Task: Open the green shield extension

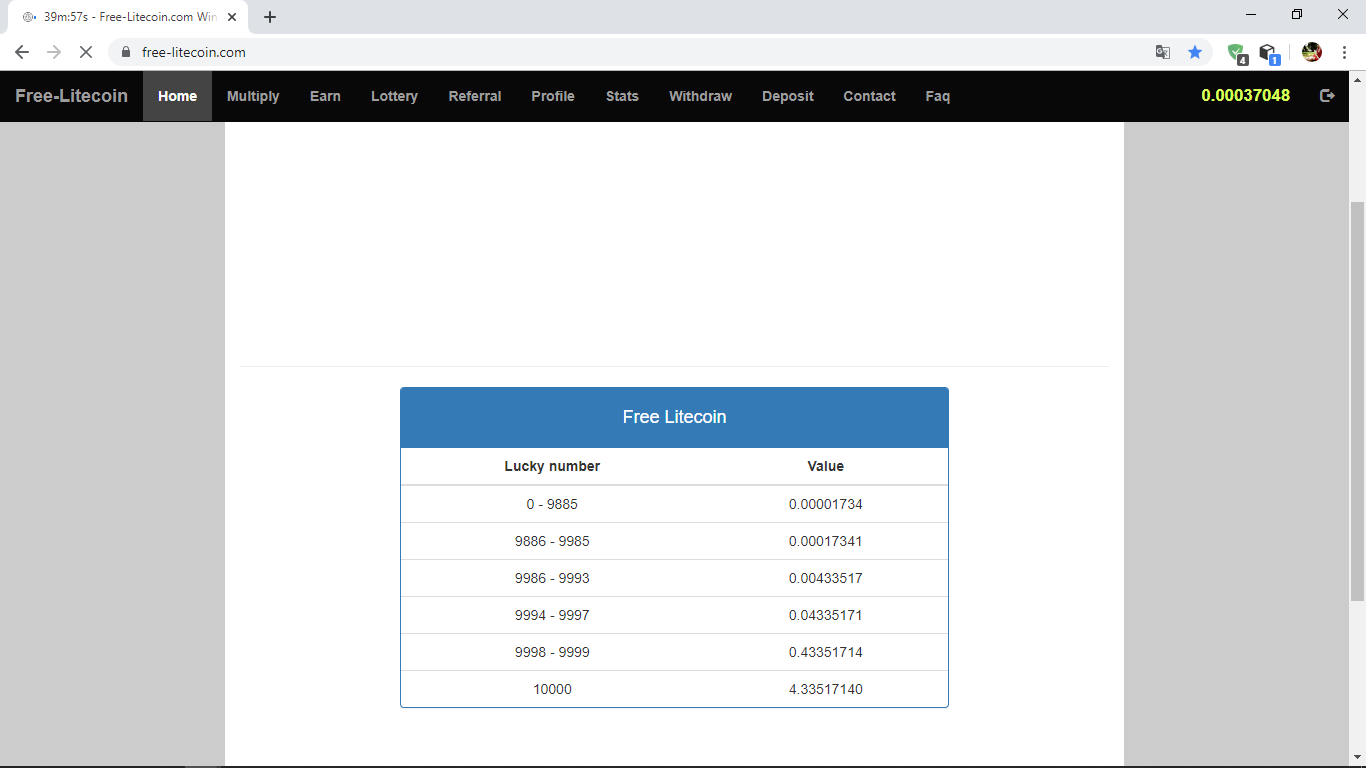Action: 1237,53
